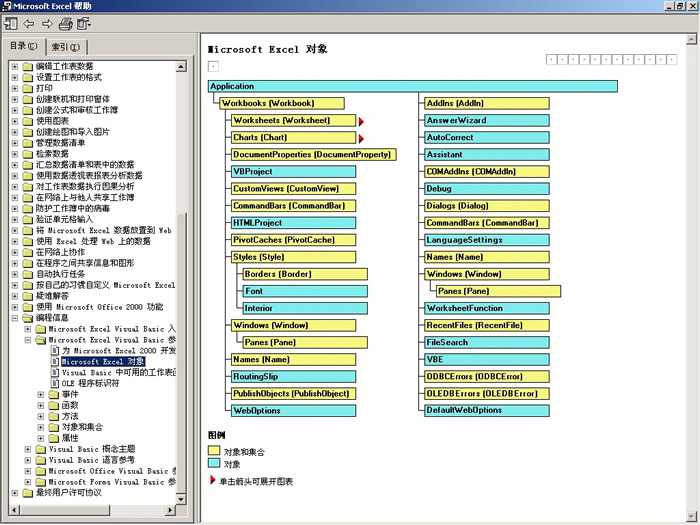
Task: Open the Options toolbar icon menu
Action: click(x=83, y=23)
